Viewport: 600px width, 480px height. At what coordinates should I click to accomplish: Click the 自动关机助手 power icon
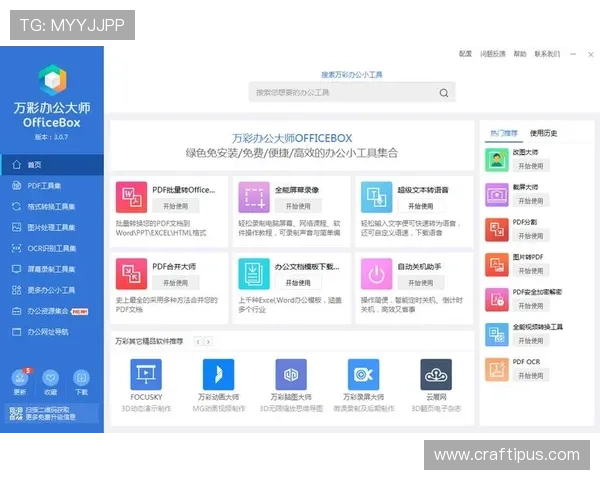(377, 274)
